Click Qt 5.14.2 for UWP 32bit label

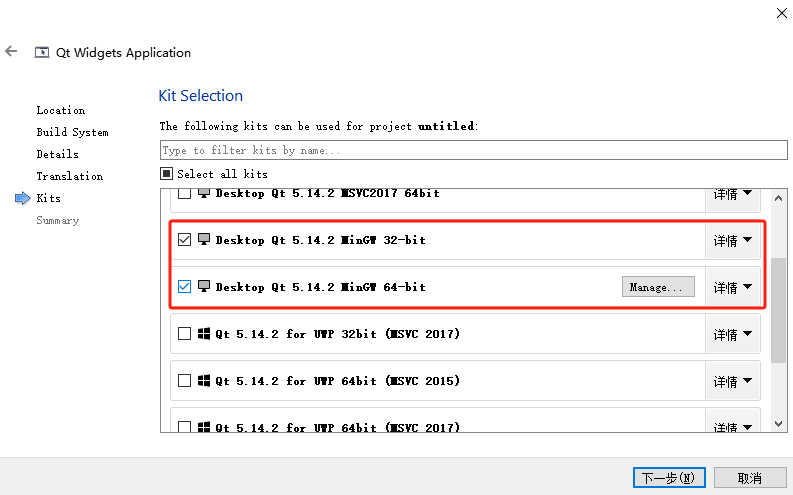coord(338,334)
